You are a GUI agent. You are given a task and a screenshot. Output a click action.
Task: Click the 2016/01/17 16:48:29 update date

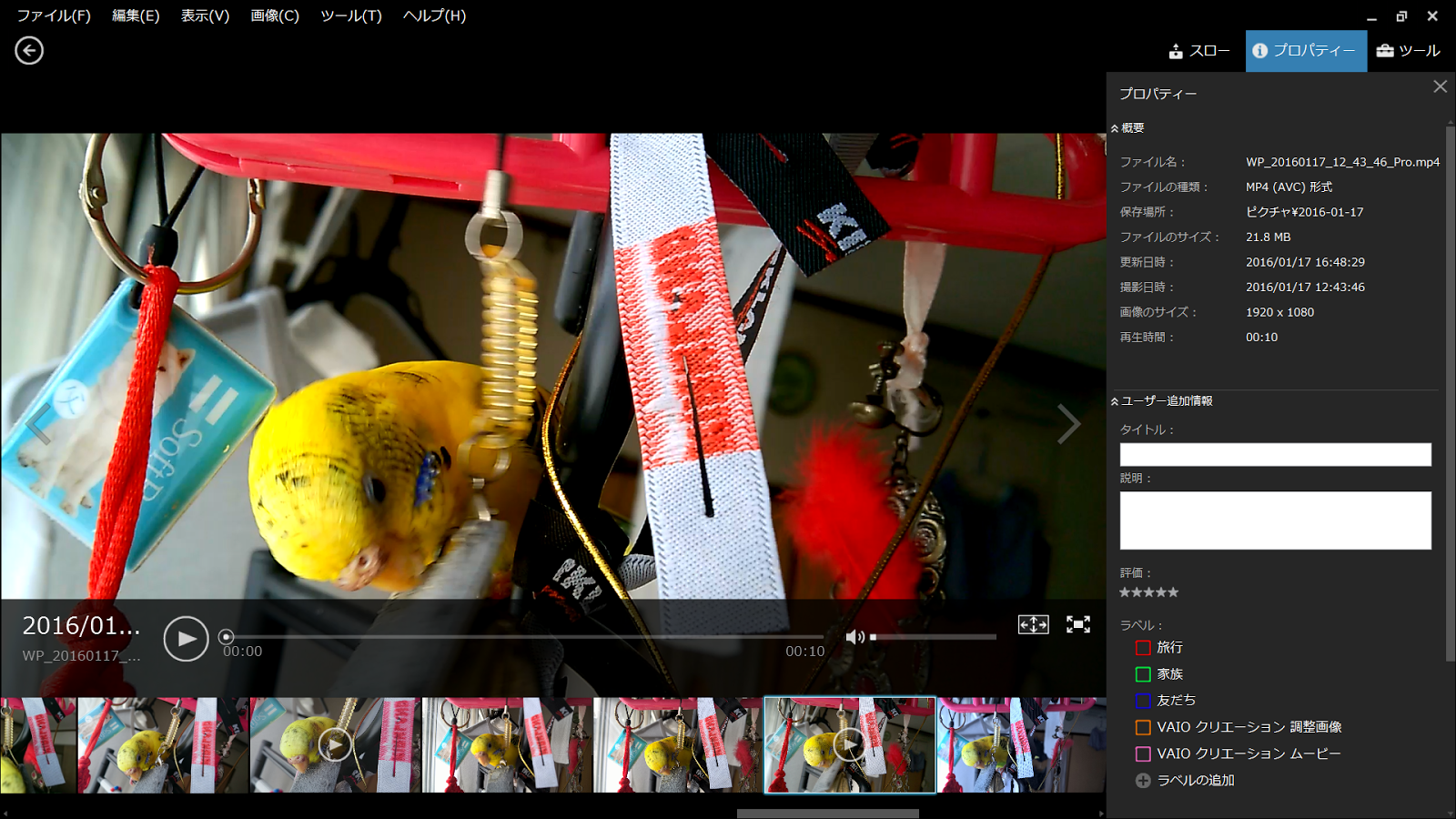1305,262
